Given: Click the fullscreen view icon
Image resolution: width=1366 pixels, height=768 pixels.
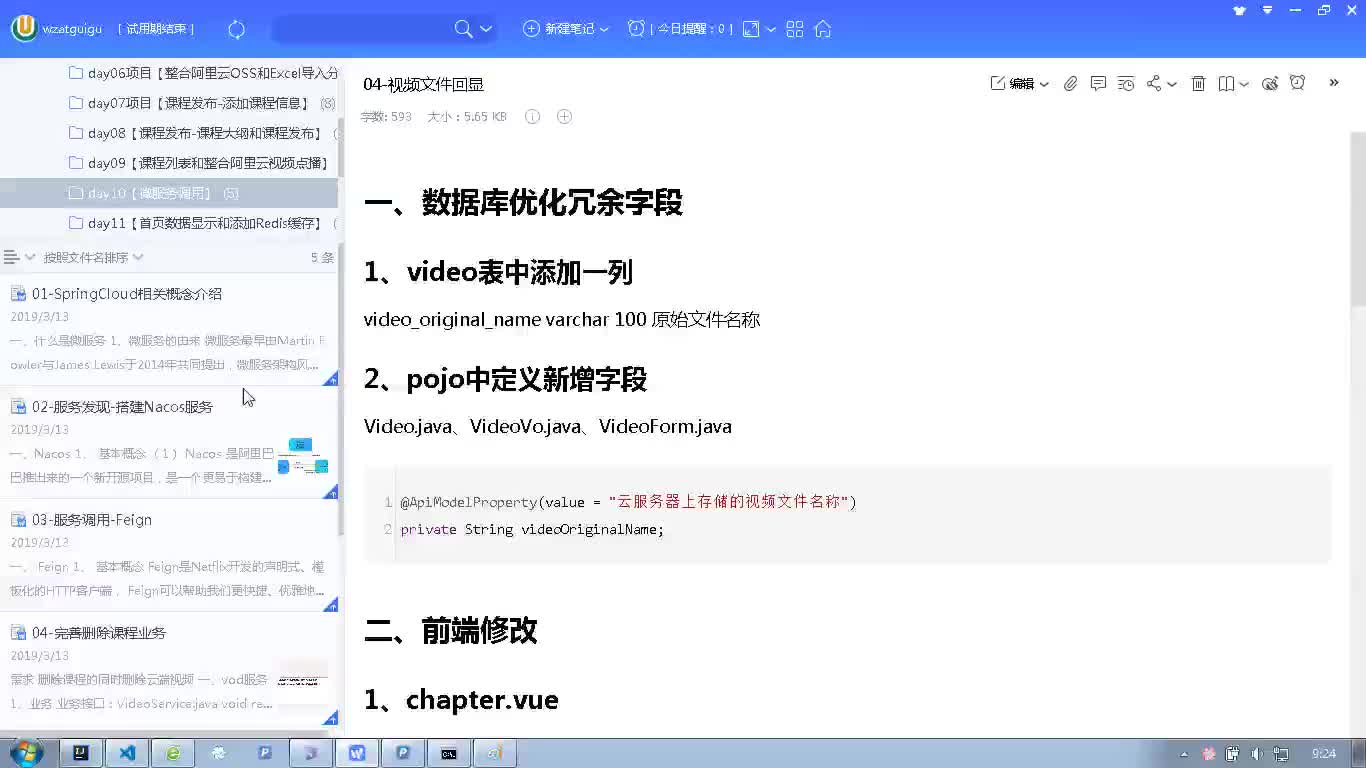Looking at the screenshot, I should point(751,29).
